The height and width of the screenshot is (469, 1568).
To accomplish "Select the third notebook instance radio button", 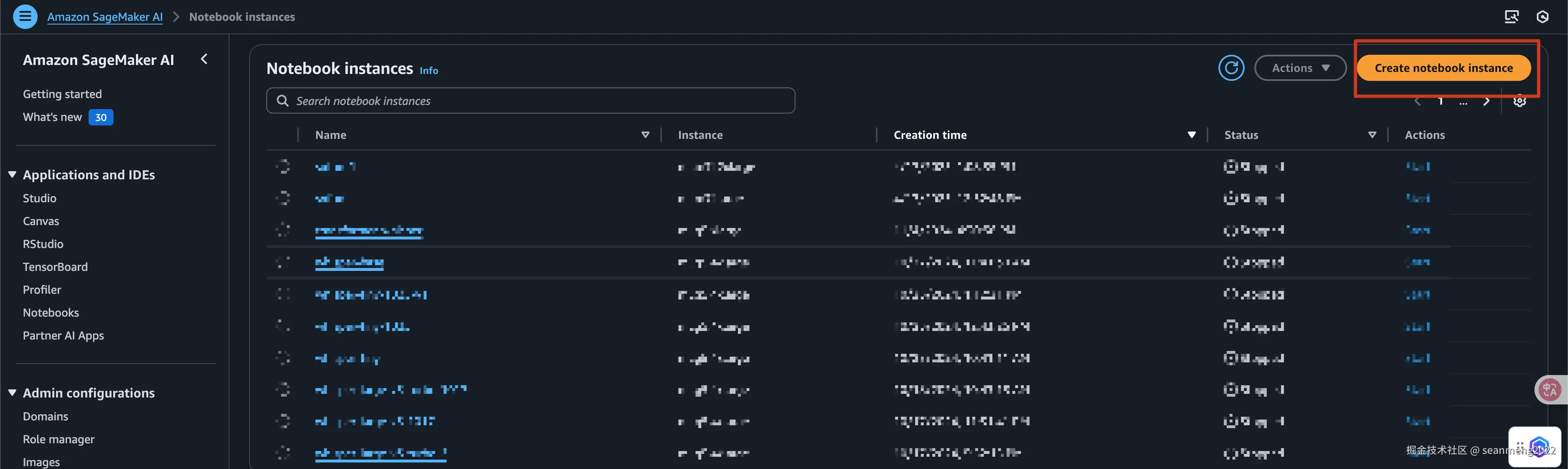I will click(283, 230).
